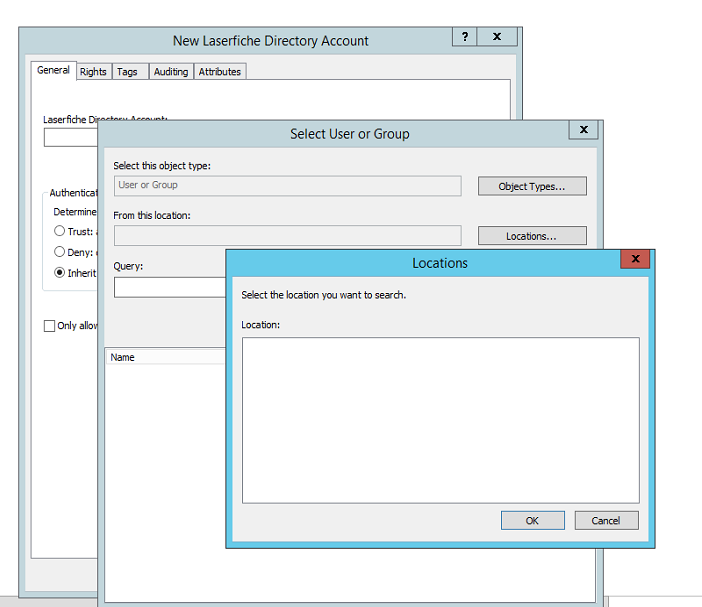Click the help question mark button
This screenshot has height=607, width=702.
click(x=465, y=37)
